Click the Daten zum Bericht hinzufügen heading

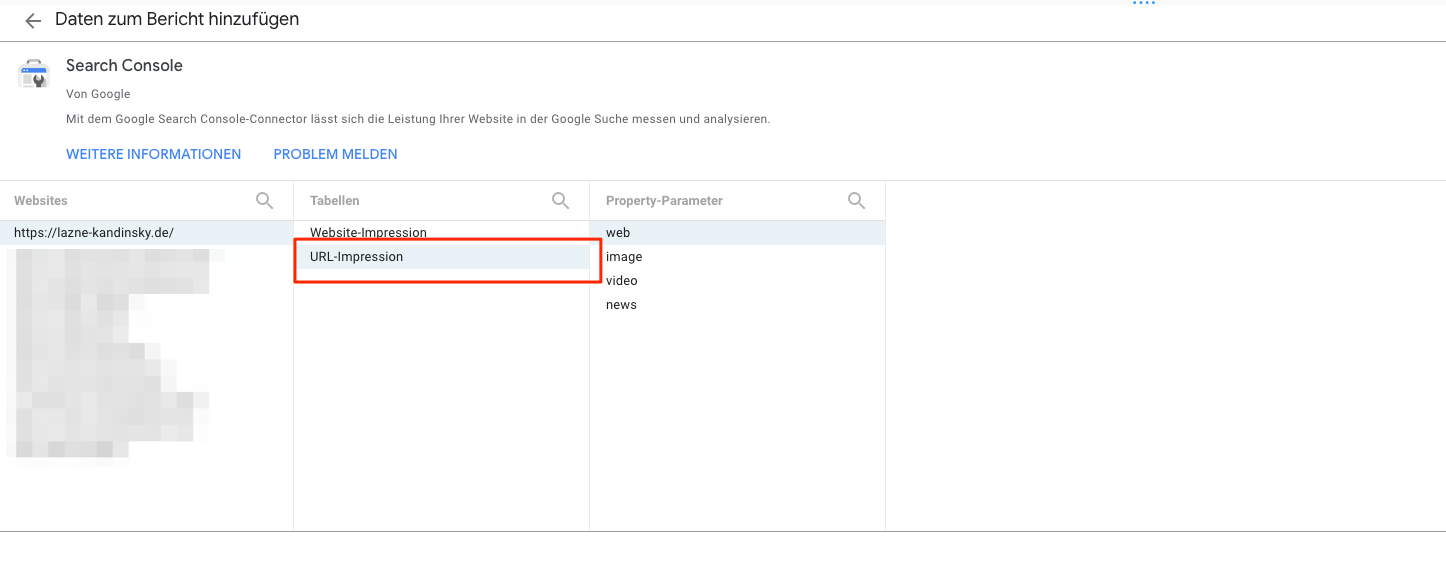pos(177,19)
